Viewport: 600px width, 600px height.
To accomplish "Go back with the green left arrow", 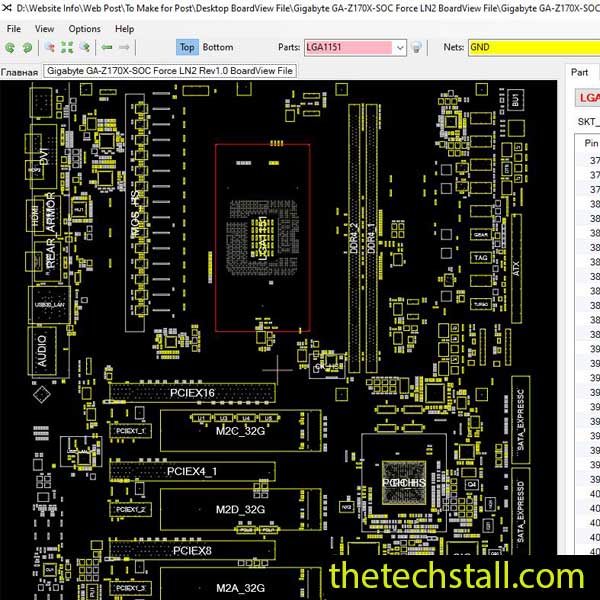I will pos(107,47).
